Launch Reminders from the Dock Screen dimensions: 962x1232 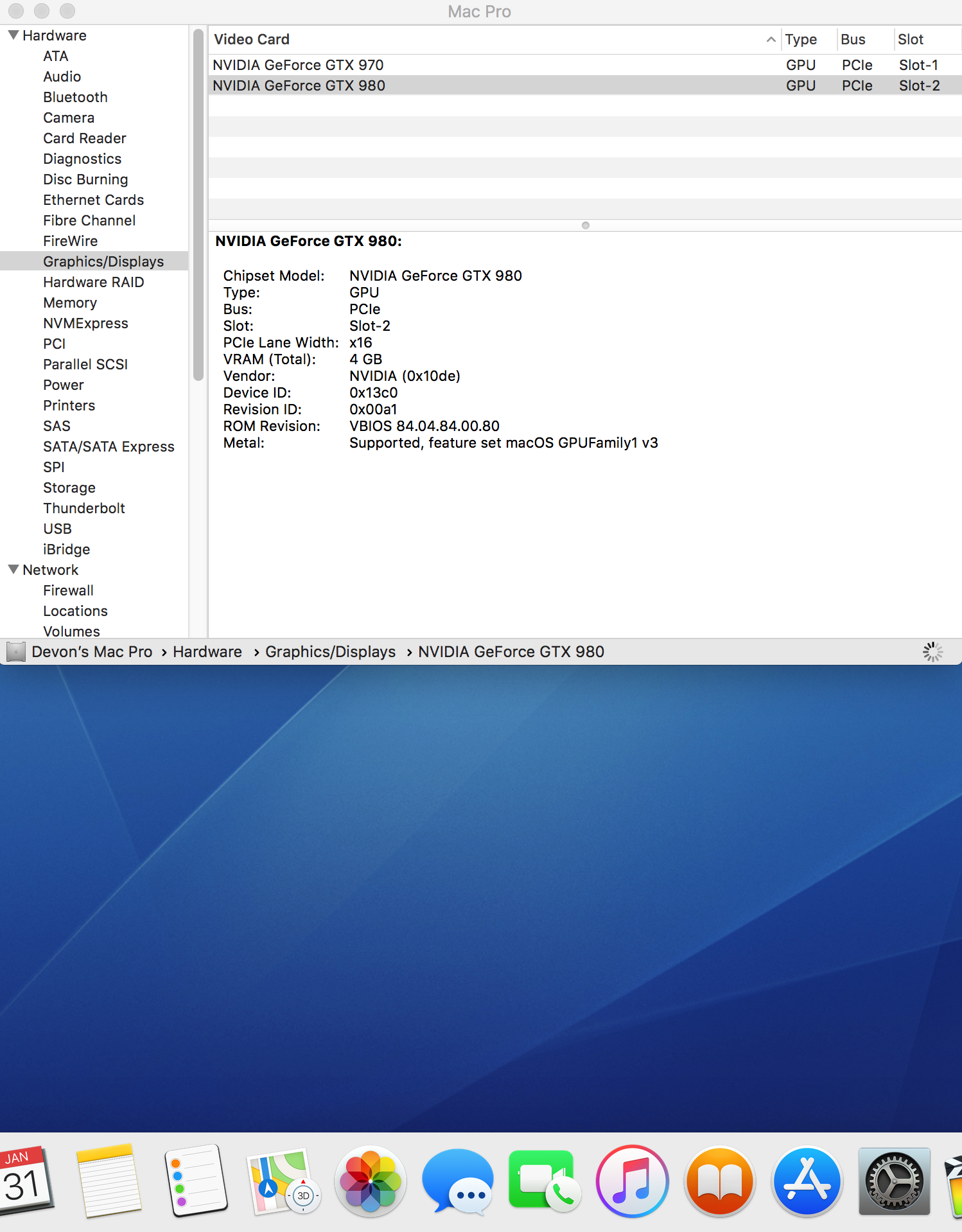tap(196, 1181)
